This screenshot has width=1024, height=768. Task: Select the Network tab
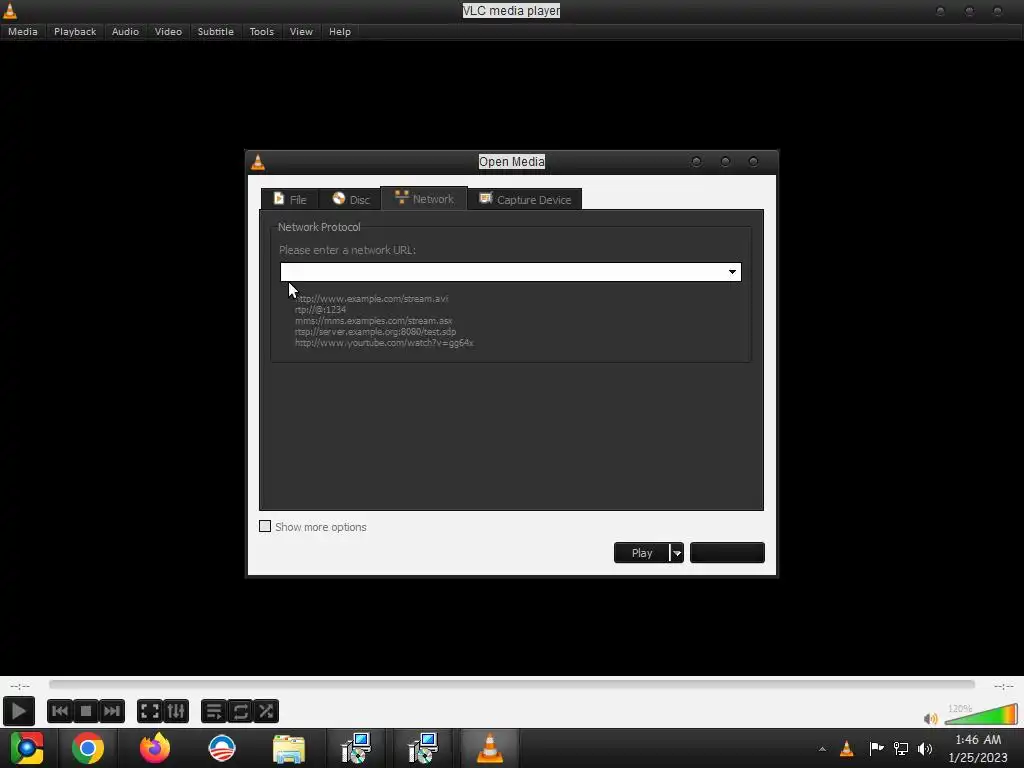pyautogui.click(x=424, y=199)
